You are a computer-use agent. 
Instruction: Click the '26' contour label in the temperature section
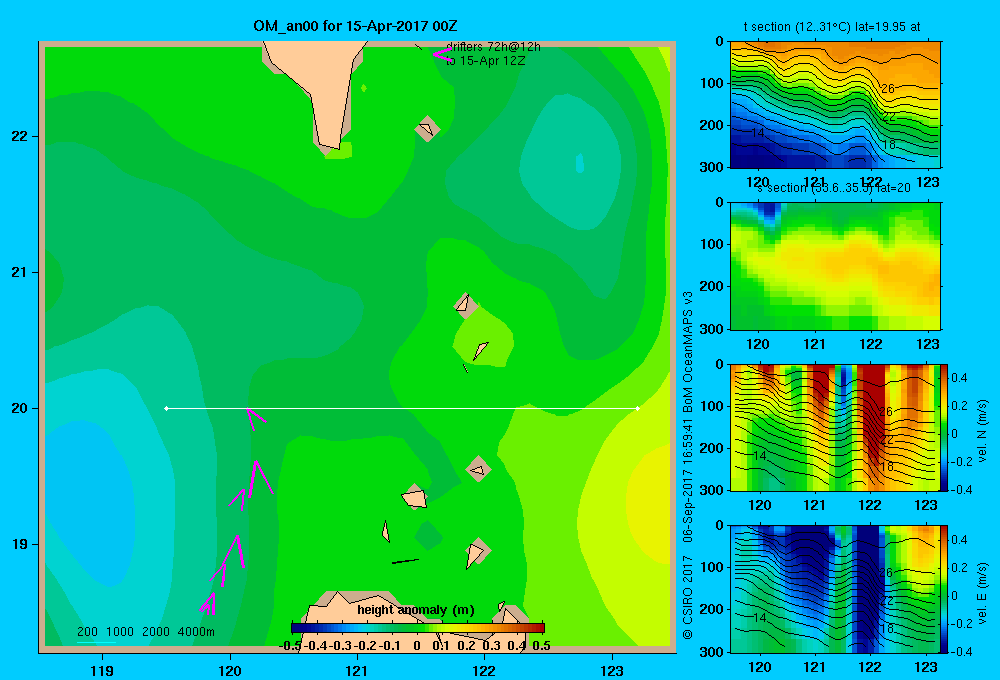[x=888, y=89]
